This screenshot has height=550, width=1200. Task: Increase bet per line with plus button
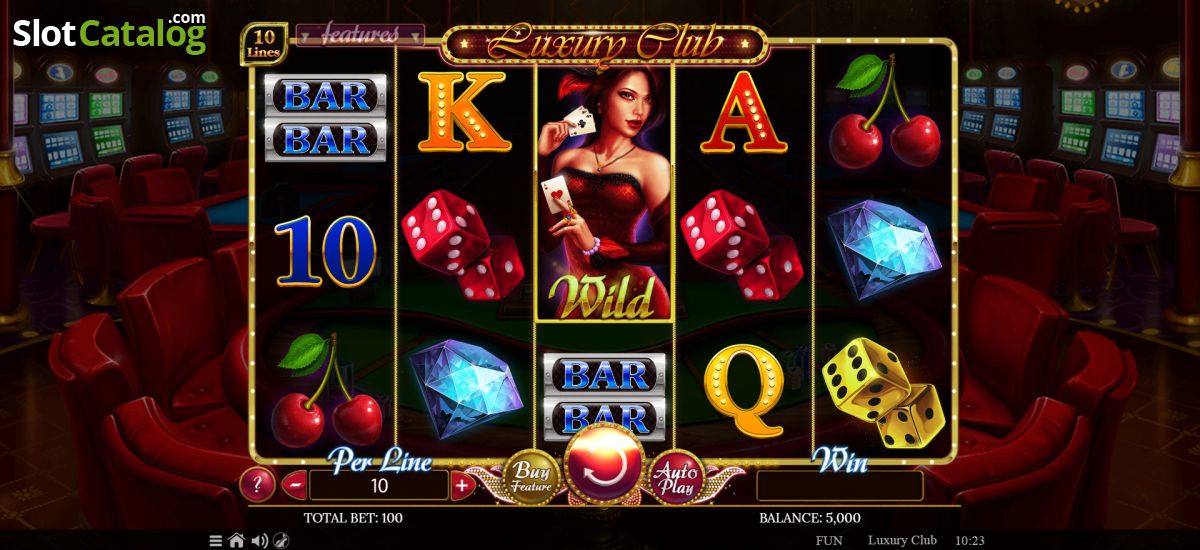click(x=461, y=486)
